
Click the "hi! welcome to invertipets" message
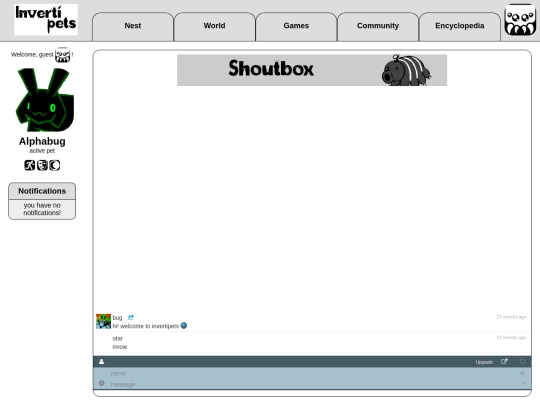pos(146,326)
